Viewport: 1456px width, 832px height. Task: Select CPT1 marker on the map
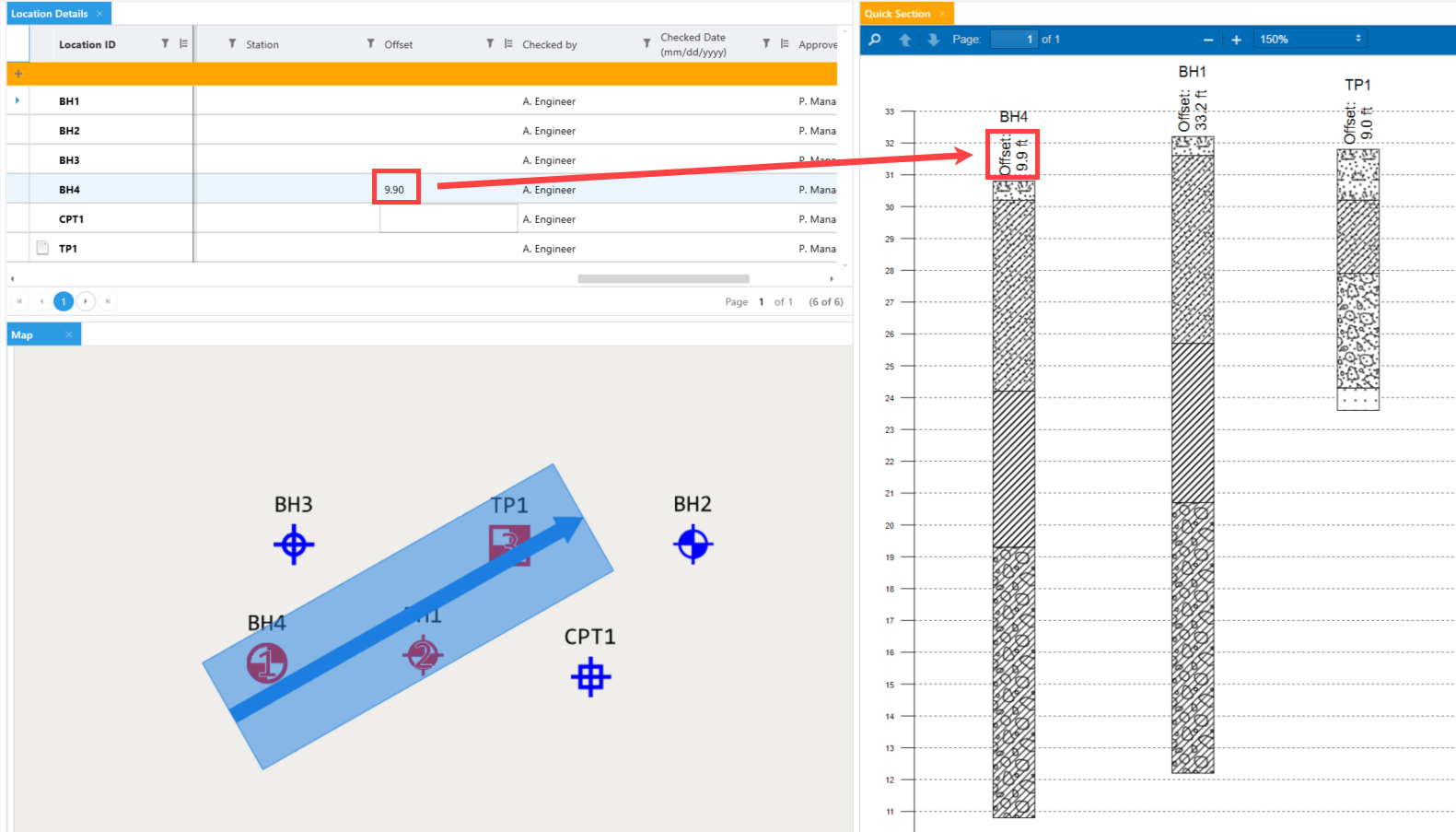[590, 677]
